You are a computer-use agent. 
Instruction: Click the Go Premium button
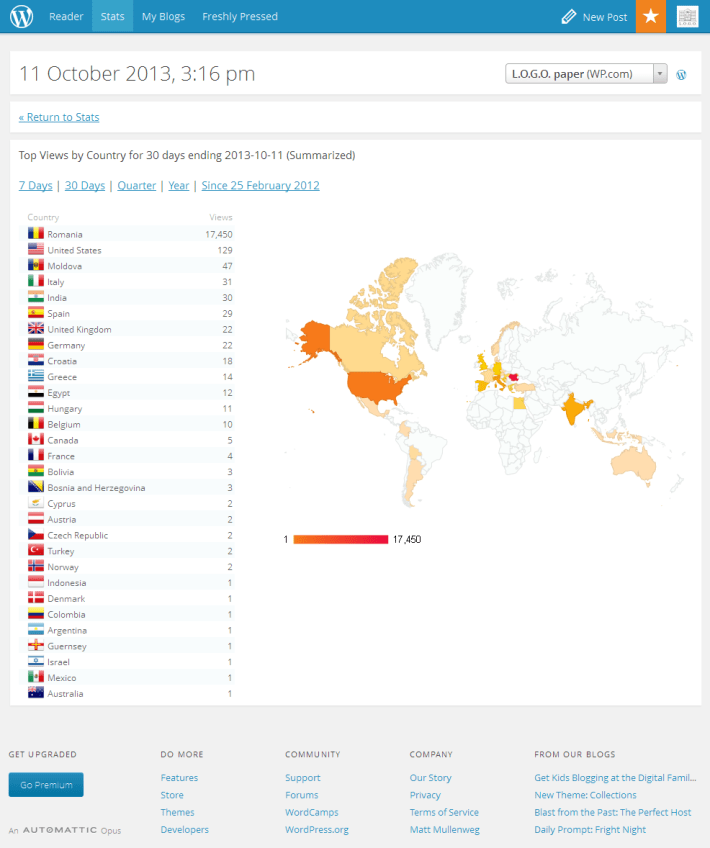(46, 784)
